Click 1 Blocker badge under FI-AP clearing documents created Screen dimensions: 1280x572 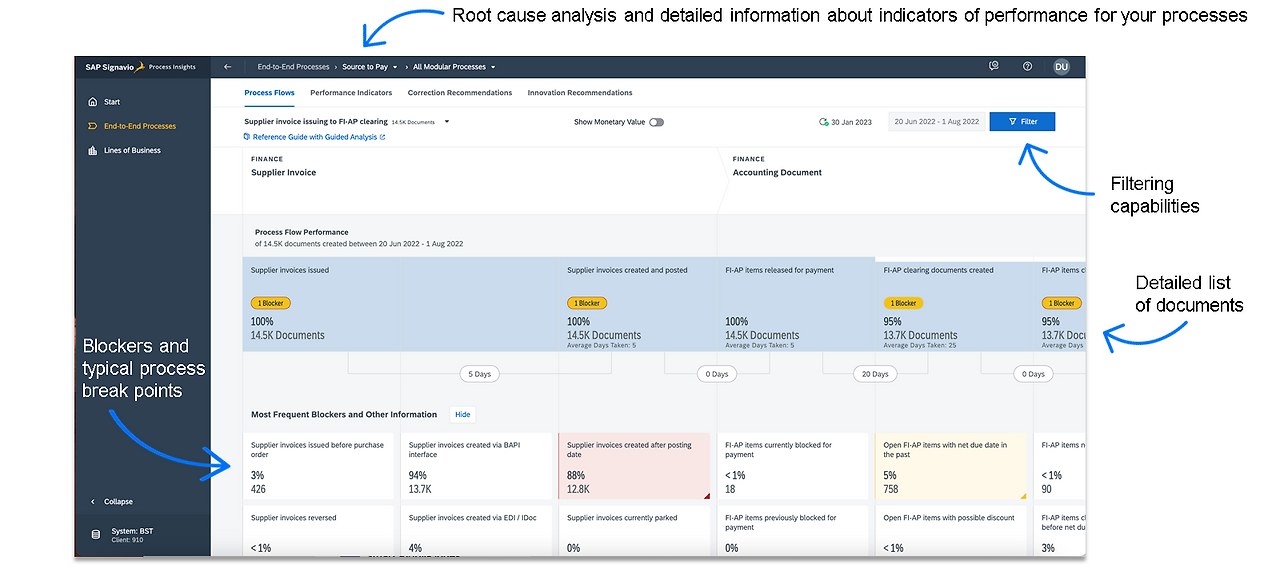pos(902,303)
